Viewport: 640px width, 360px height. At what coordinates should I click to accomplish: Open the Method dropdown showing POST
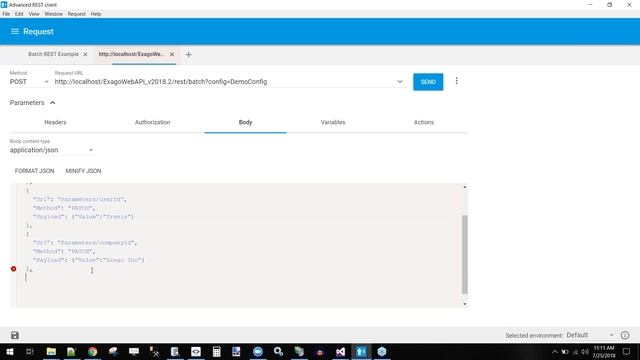click(x=29, y=82)
